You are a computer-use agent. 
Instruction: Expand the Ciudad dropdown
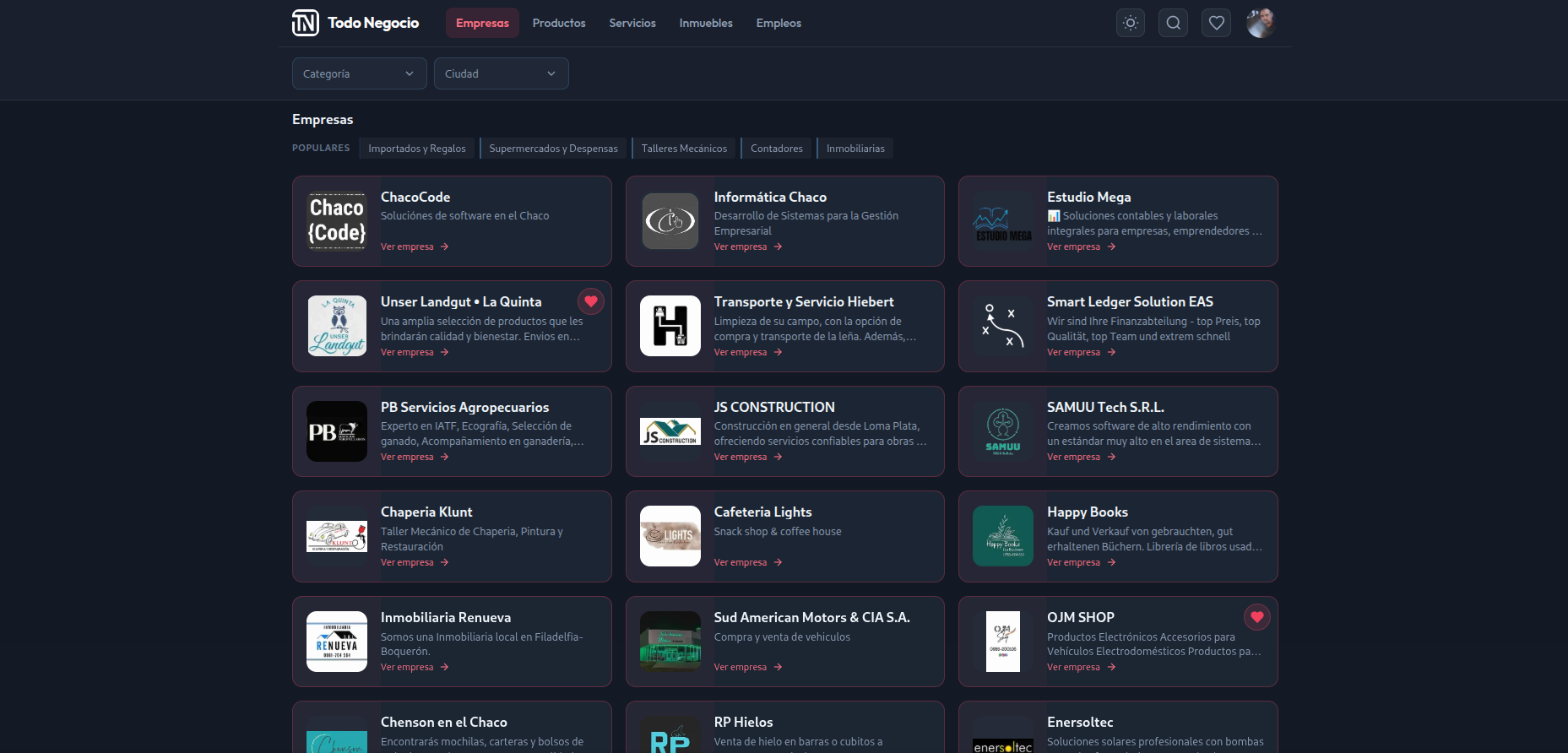[501, 73]
